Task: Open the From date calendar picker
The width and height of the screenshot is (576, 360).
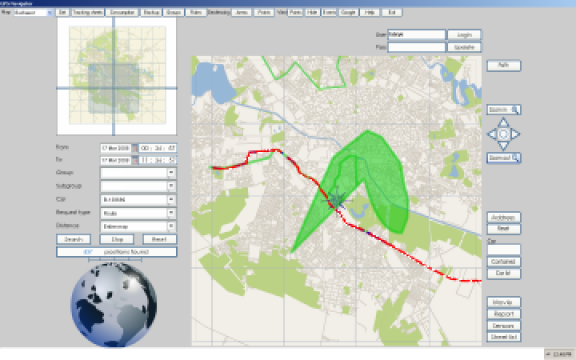Action: point(135,148)
